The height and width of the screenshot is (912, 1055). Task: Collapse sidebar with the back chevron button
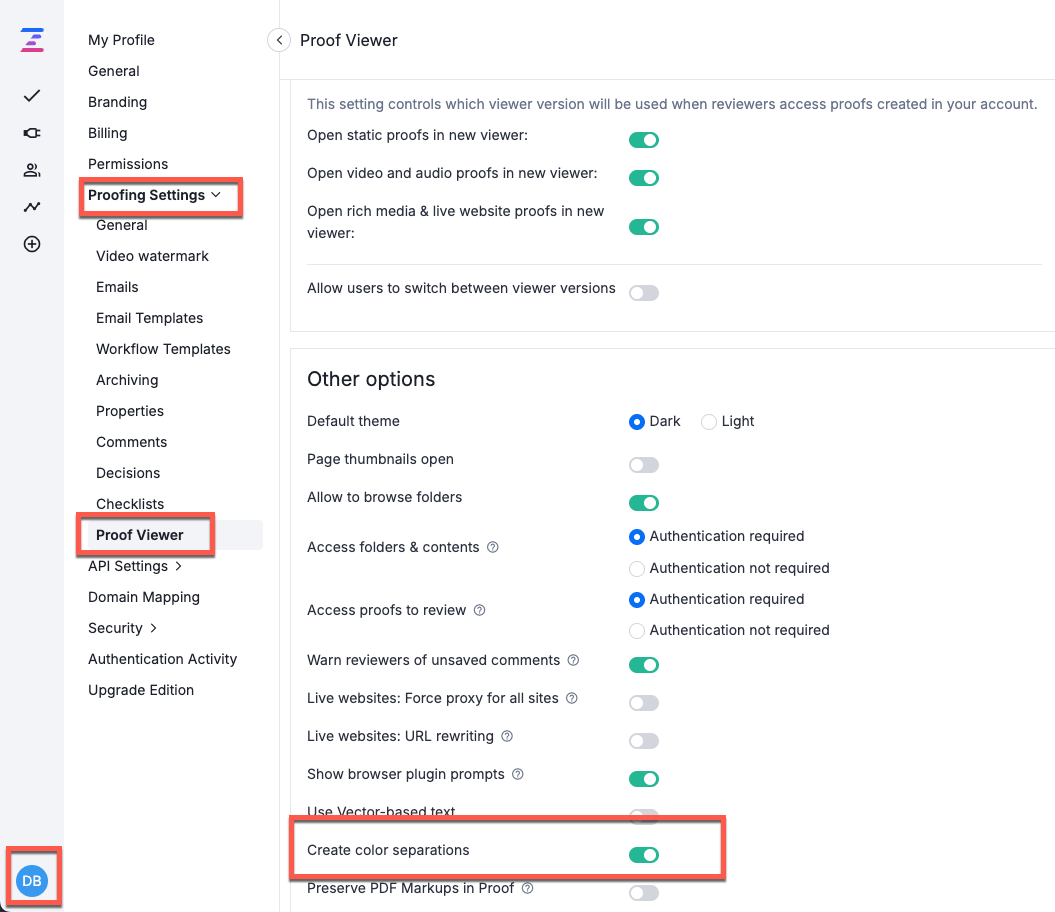tap(279, 40)
